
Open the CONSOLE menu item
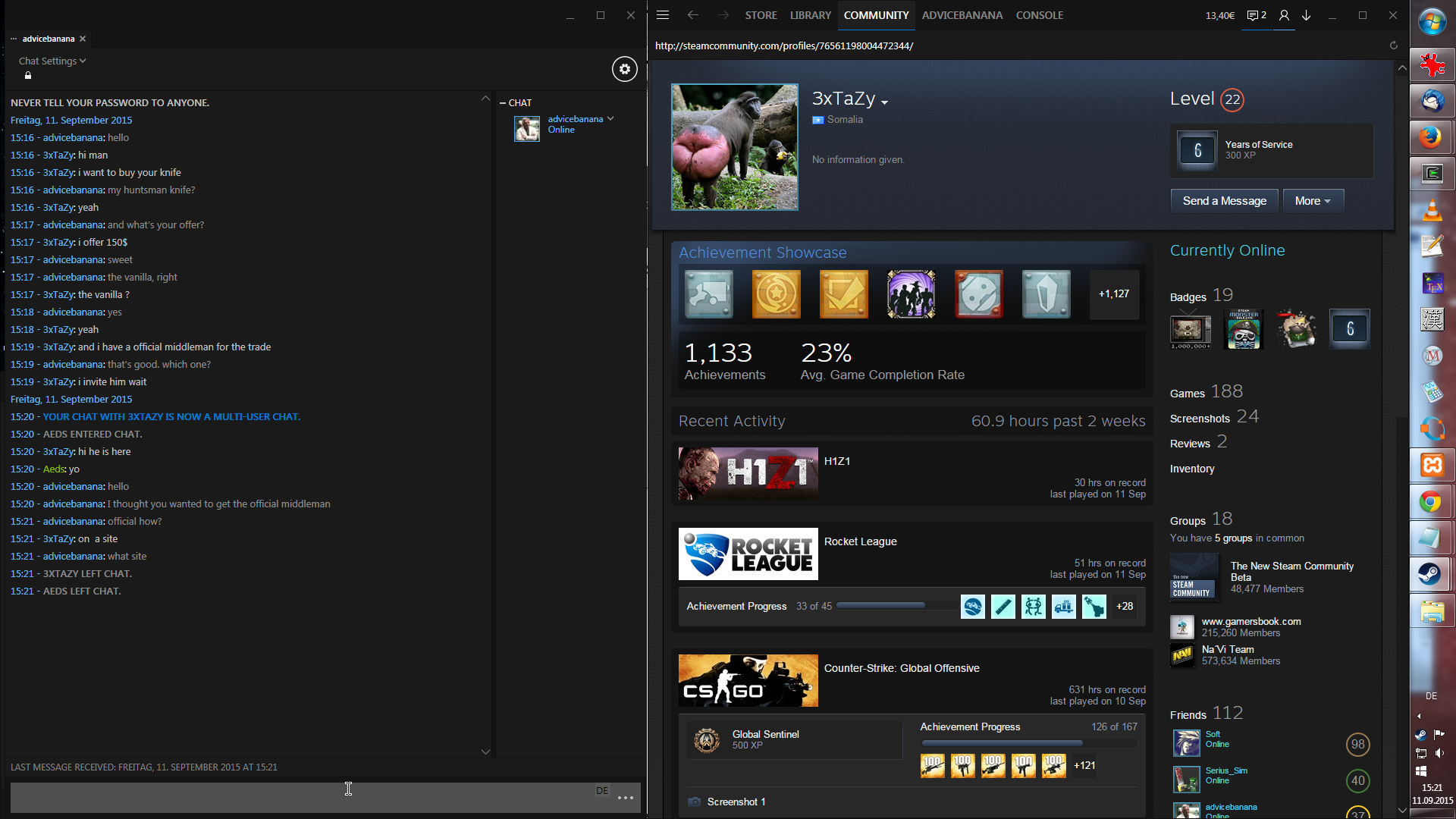(1039, 15)
